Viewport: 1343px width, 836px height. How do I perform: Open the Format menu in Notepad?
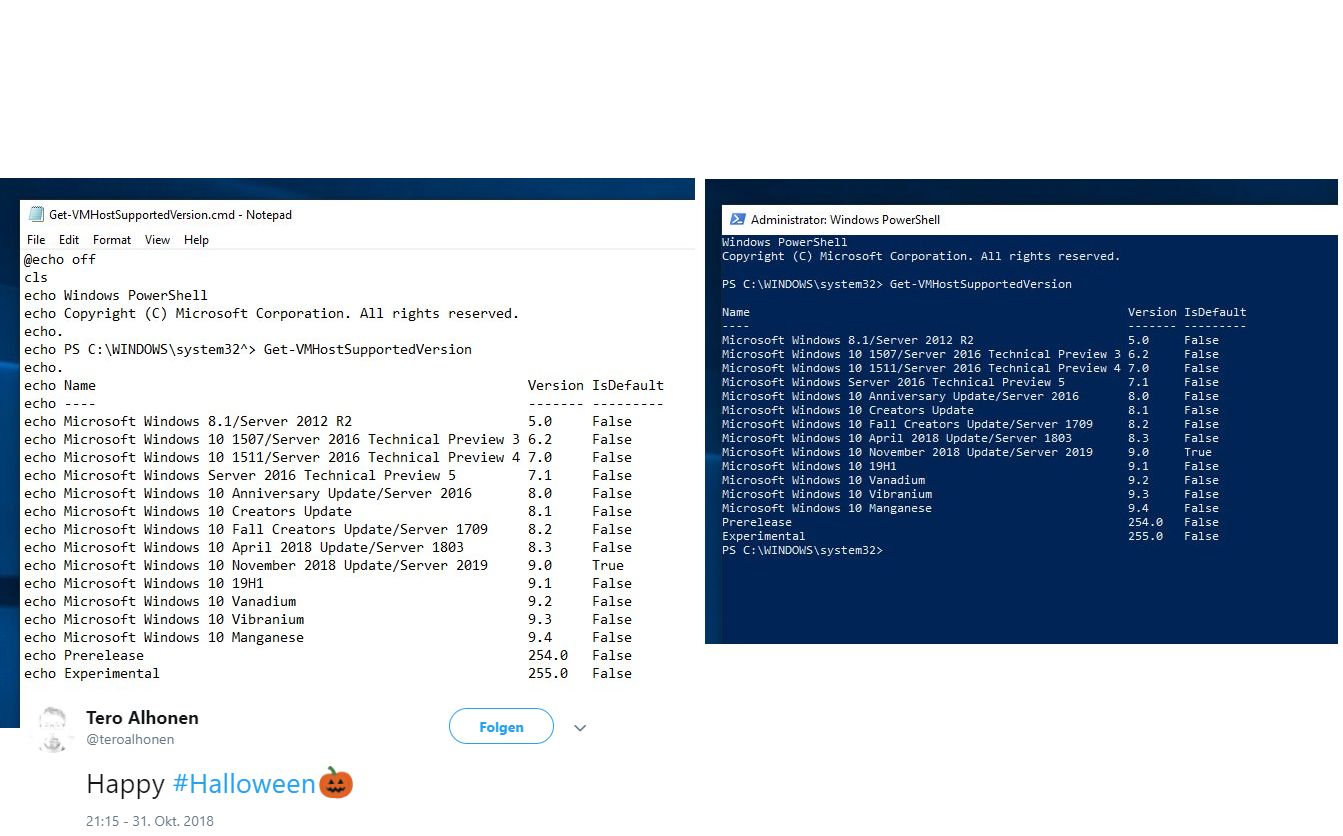[112, 240]
